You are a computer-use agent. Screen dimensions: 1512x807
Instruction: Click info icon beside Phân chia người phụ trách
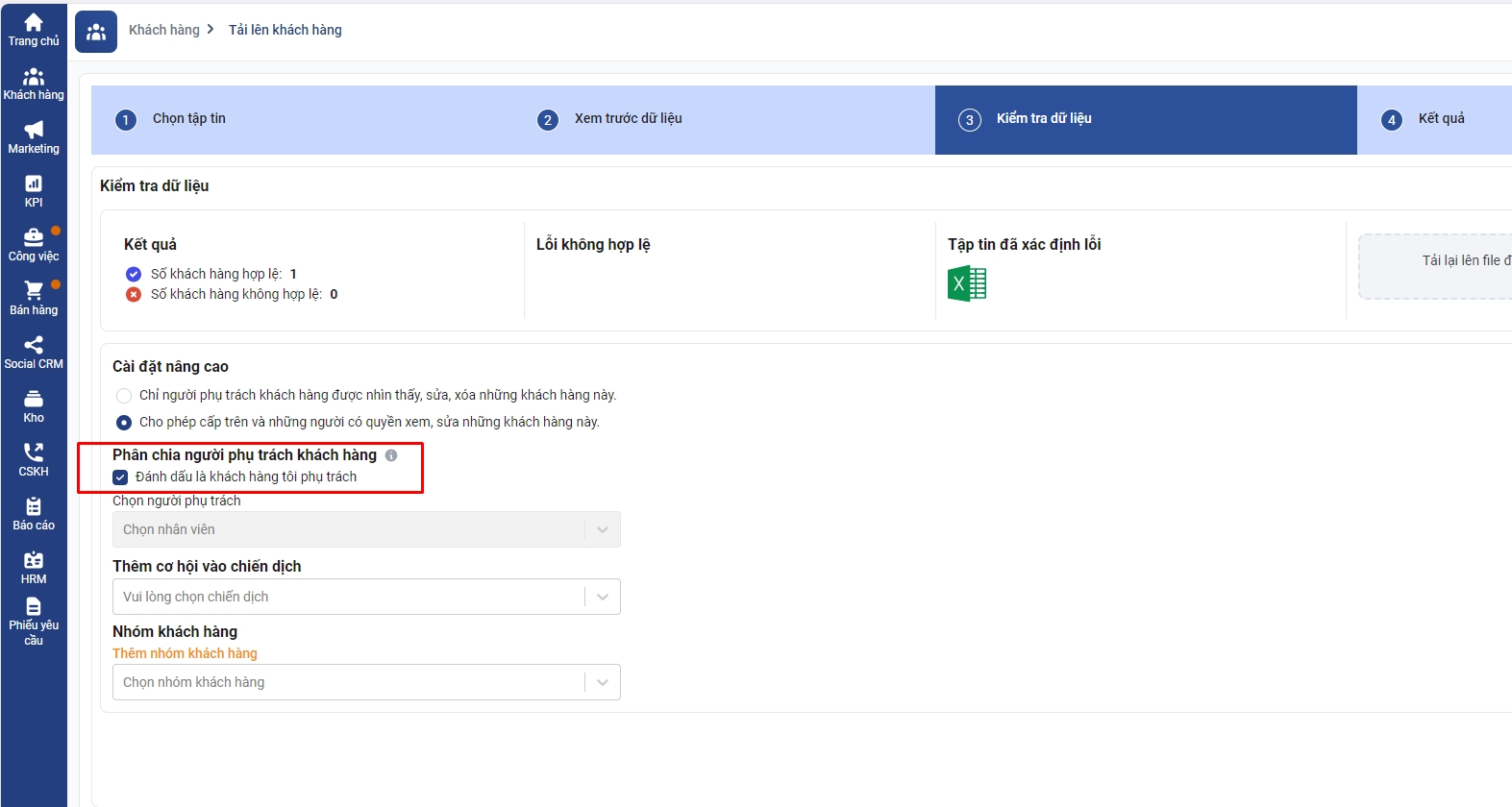tap(391, 455)
